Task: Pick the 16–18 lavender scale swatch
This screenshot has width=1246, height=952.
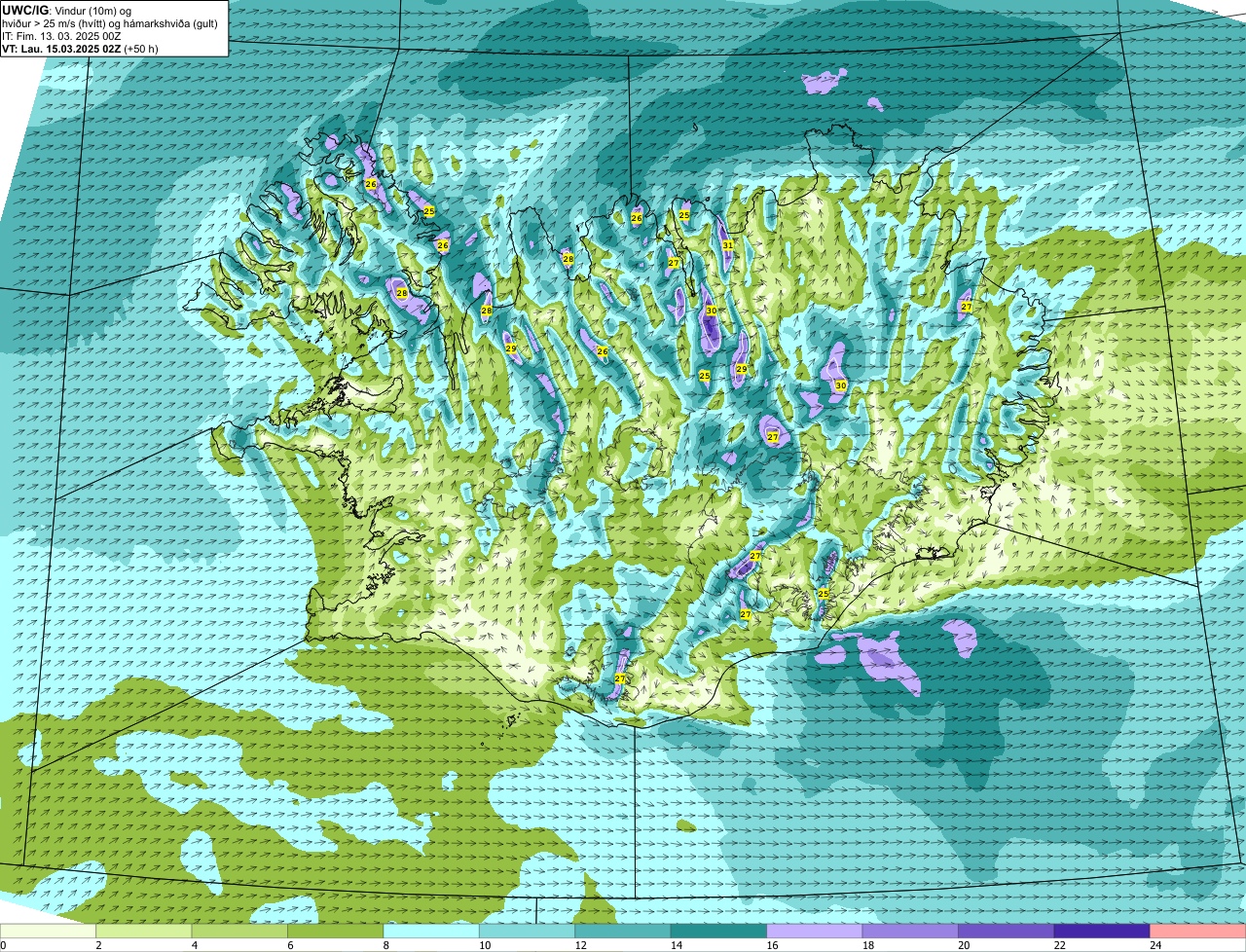Action: [815, 931]
